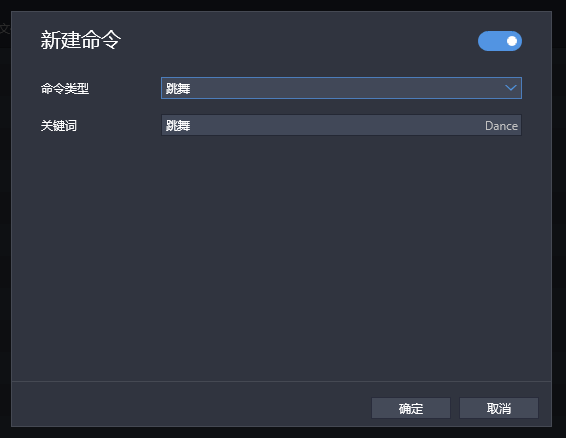566x438 pixels.
Task: Select the 命令类型 label
Action: pyautogui.click(x=65, y=88)
